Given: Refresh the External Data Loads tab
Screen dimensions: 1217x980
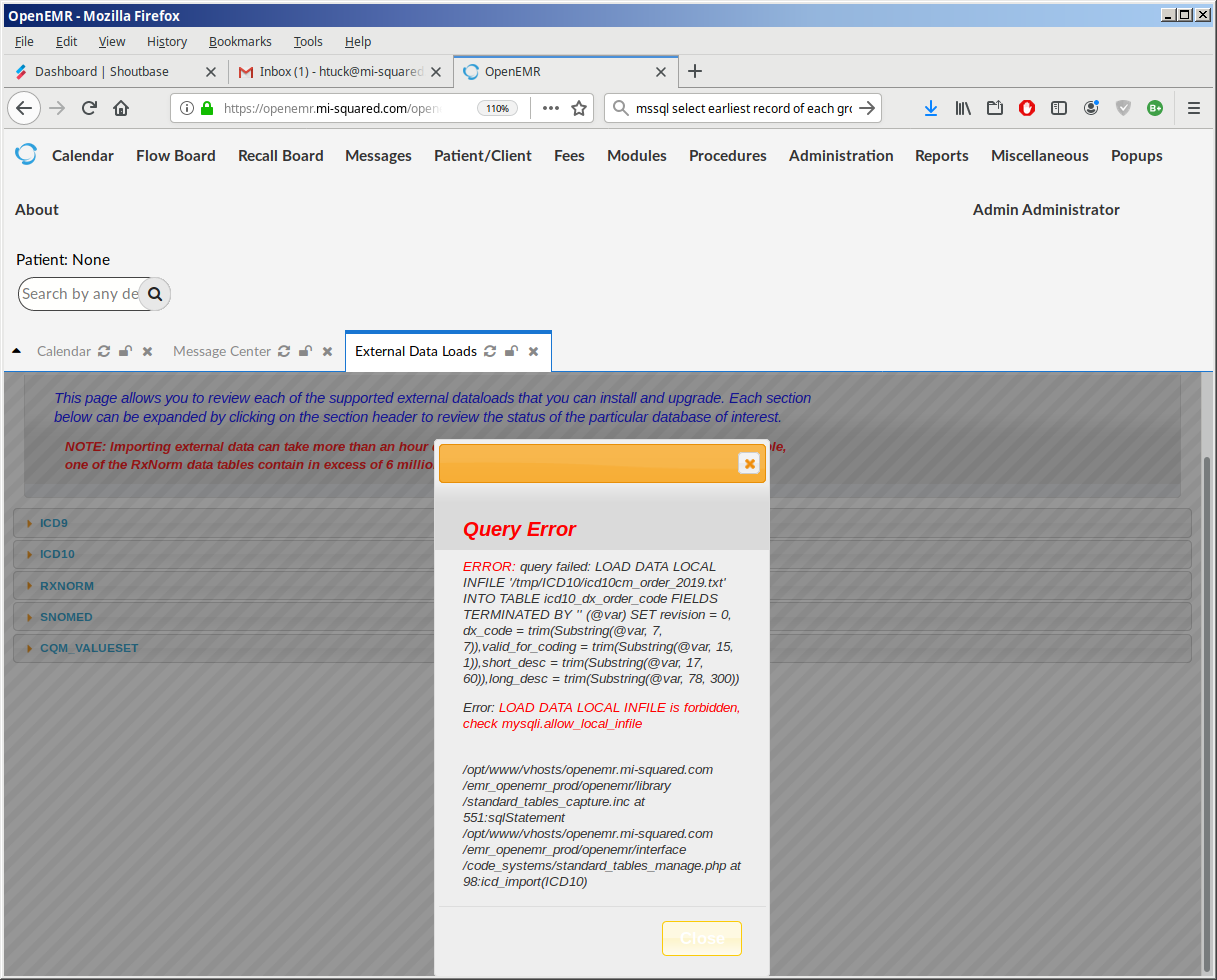Looking at the screenshot, I should [490, 351].
